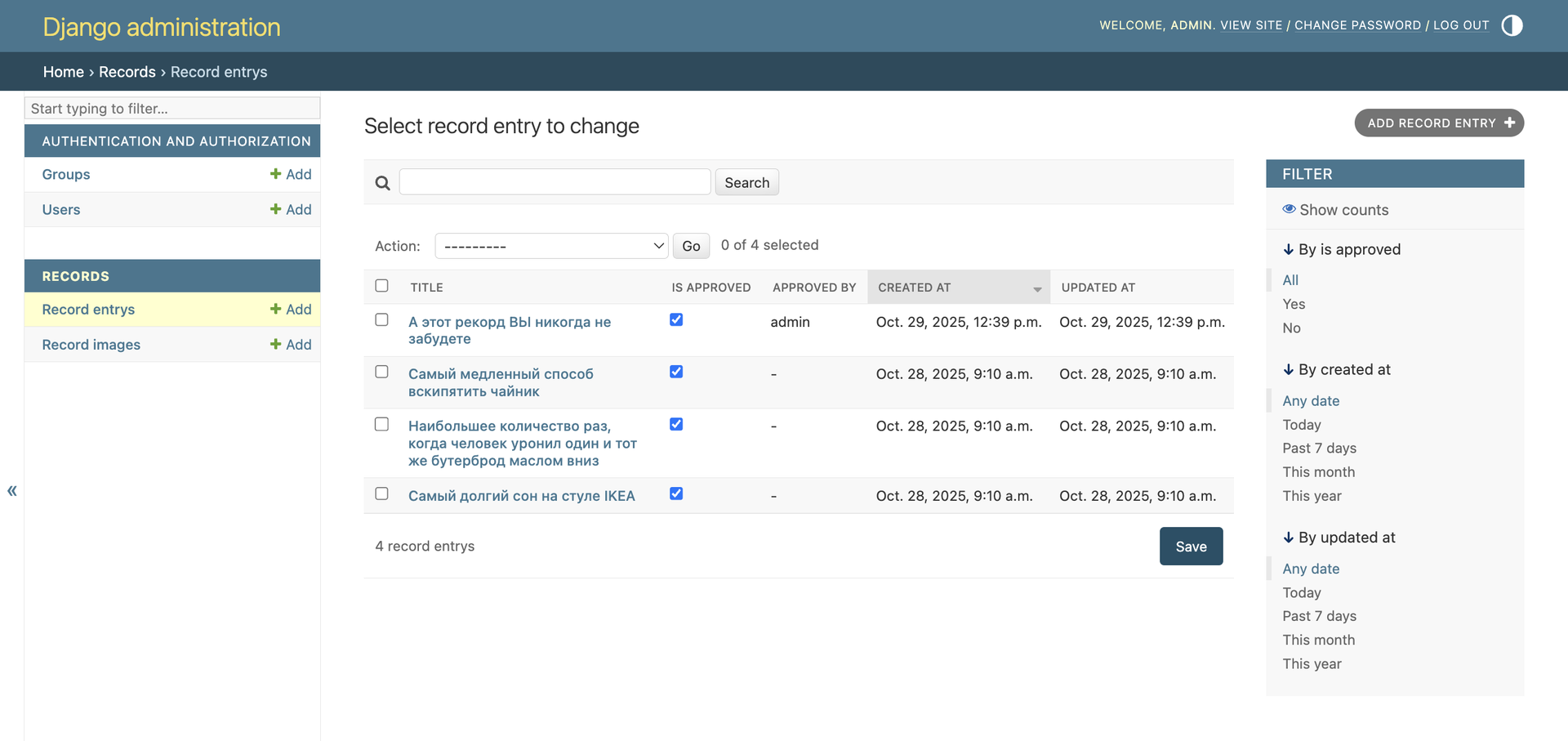1568x741 pixels.
Task: Open the Action dropdown menu
Action: 552,246
